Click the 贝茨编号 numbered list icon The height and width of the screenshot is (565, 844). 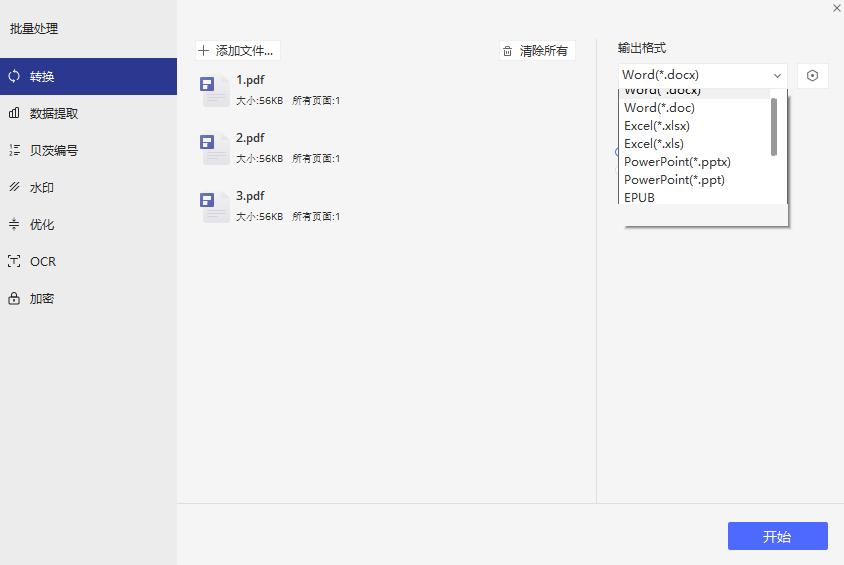pyautogui.click(x=14, y=150)
